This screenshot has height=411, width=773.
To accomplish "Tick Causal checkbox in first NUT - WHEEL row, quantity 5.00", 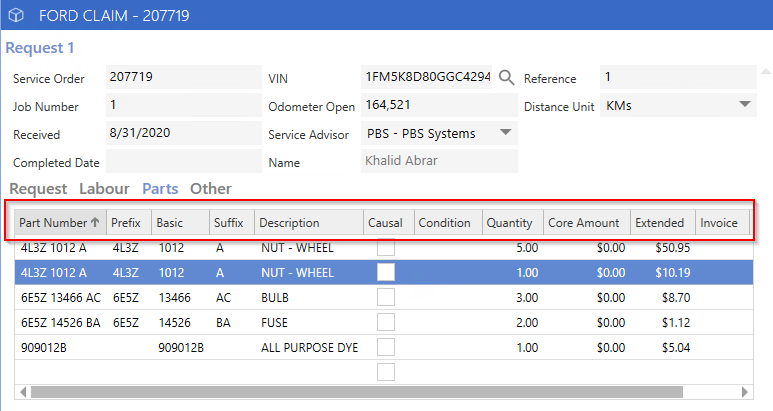I will (386, 247).
